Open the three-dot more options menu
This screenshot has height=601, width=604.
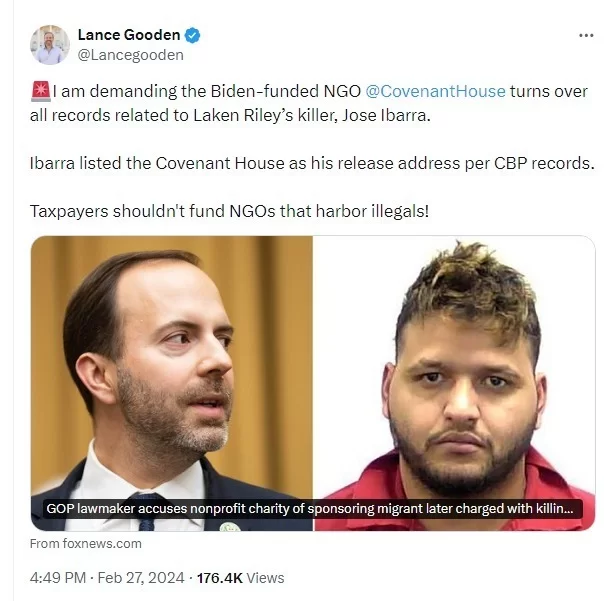click(x=586, y=35)
